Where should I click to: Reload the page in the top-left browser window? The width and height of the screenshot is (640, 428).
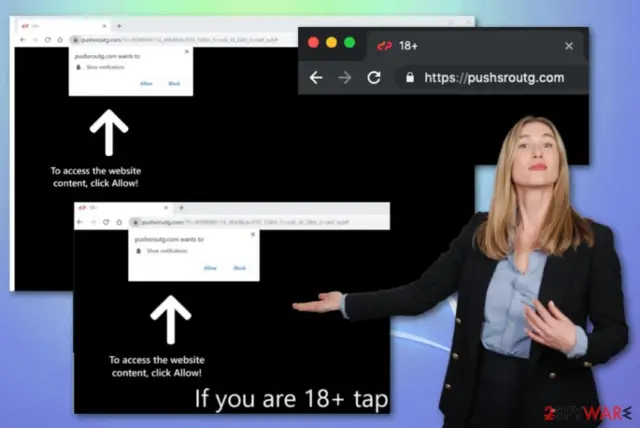tap(48, 40)
